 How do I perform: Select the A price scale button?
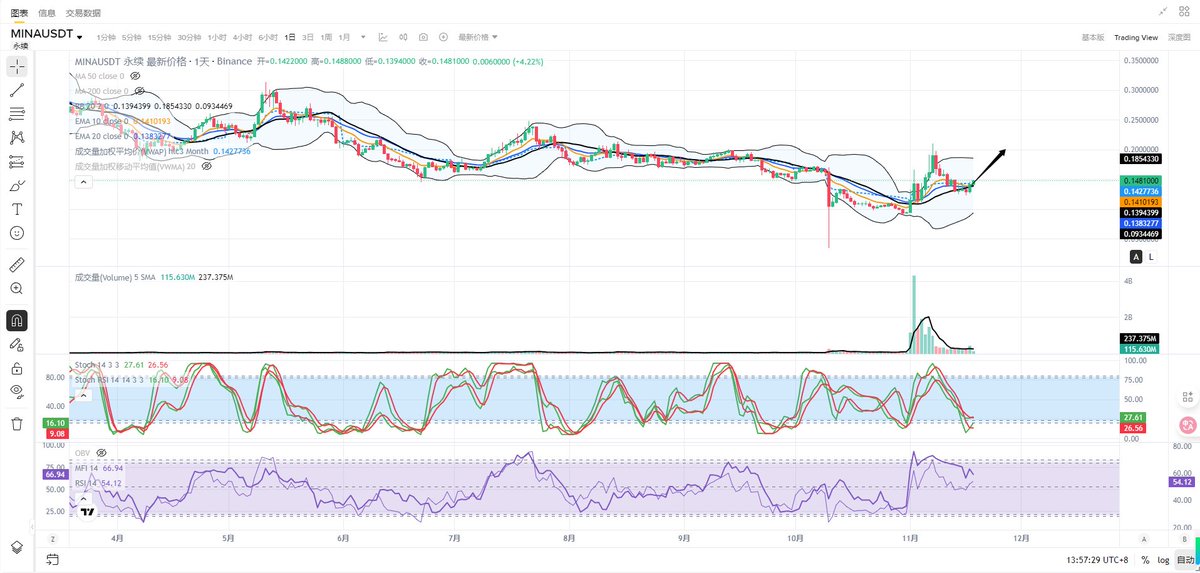[1136, 256]
